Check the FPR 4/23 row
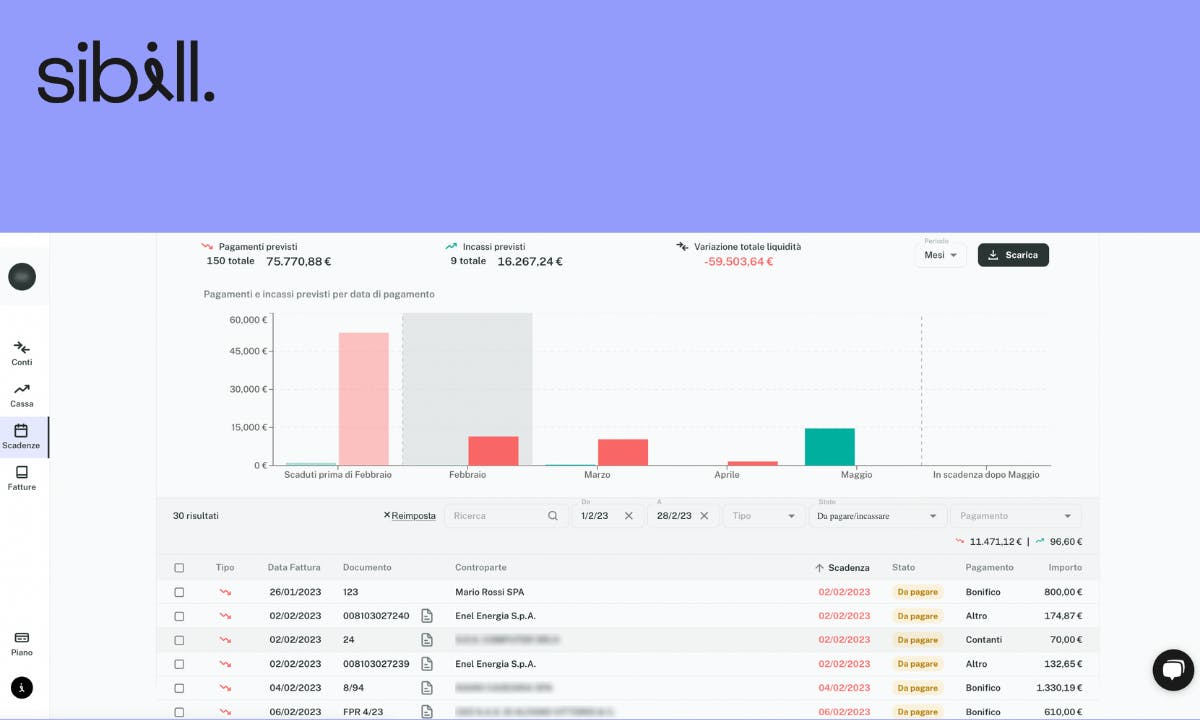Viewport: 1200px width, 720px height. (x=179, y=712)
